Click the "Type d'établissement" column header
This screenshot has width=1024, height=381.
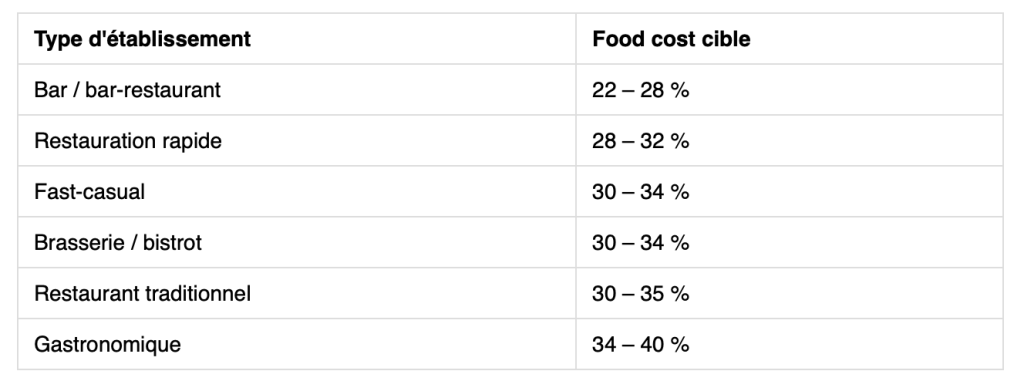coord(296,39)
